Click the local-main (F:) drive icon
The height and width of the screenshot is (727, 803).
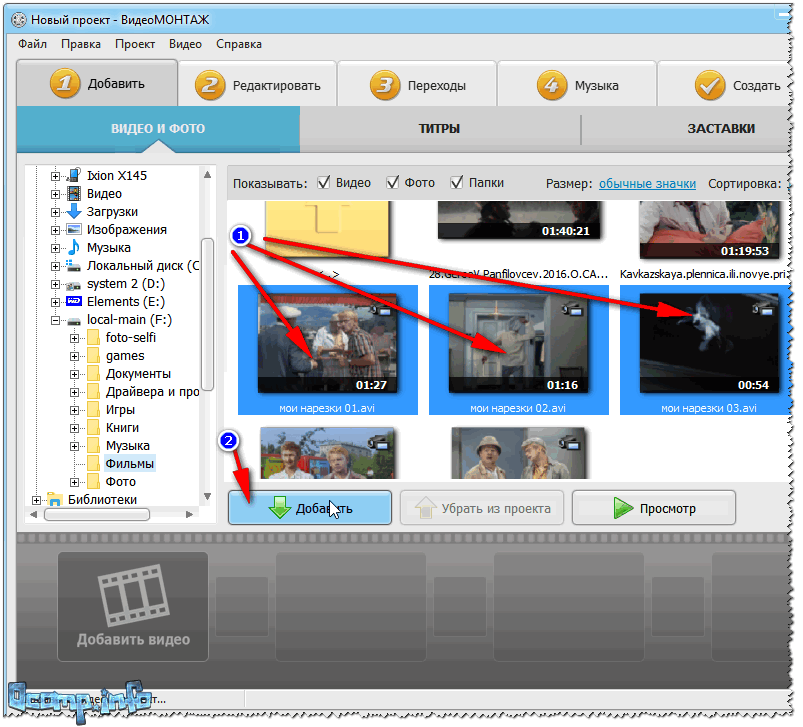74,320
